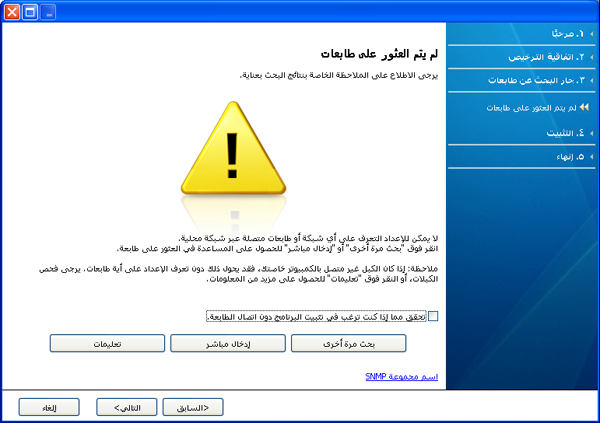Click arrow marker beside ٥. إنهاء
This screenshot has width=600, height=423.
pyautogui.click(x=592, y=157)
